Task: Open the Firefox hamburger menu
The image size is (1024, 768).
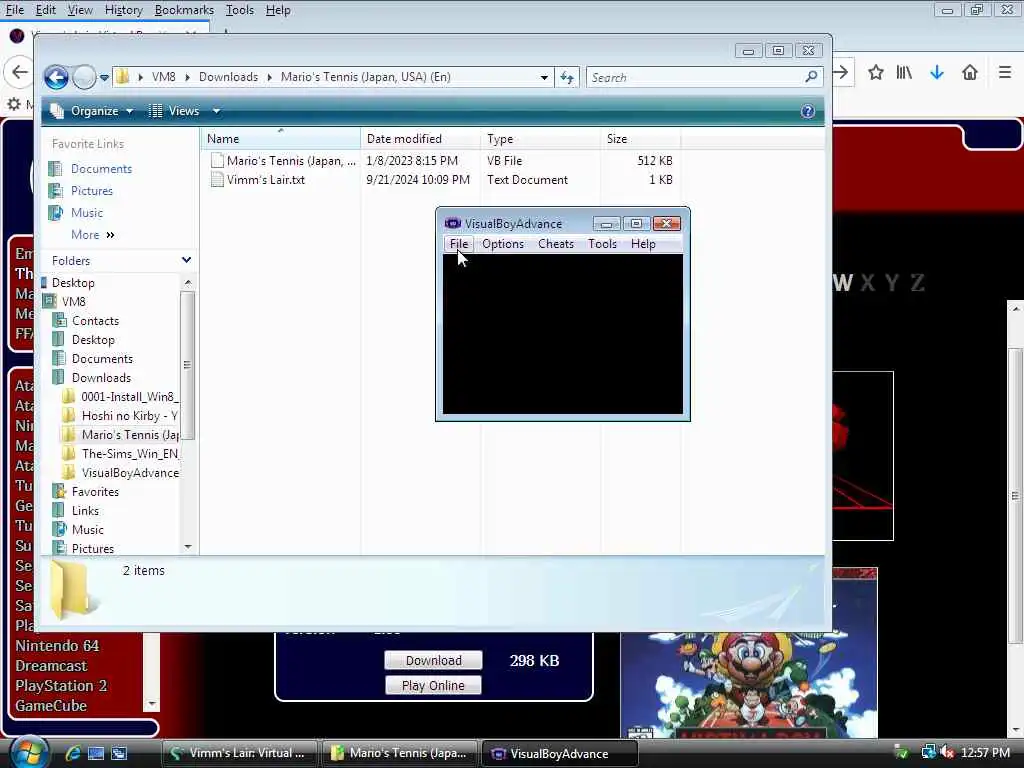Action: (1005, 72)
